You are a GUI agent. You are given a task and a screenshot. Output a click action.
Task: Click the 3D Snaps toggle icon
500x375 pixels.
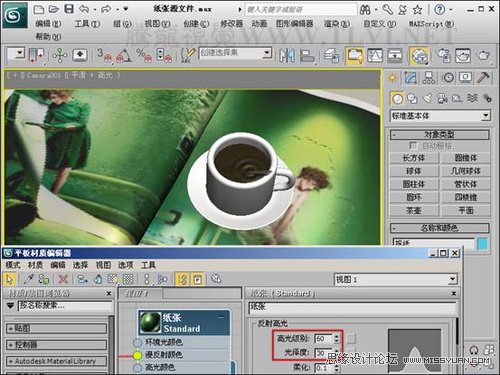(x=104, y=55)
